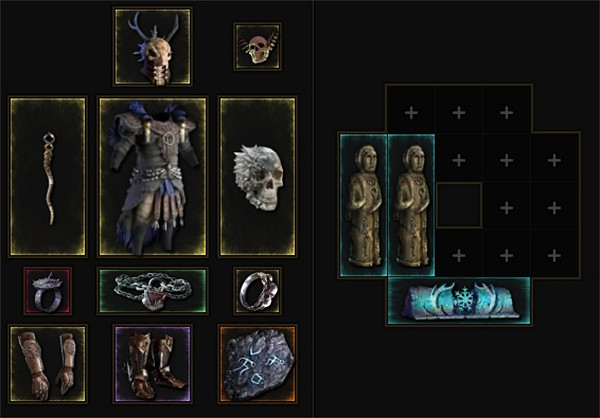Add idol in bottom-right plus slot
Screen dimensions: 600x418
(554, 255)
